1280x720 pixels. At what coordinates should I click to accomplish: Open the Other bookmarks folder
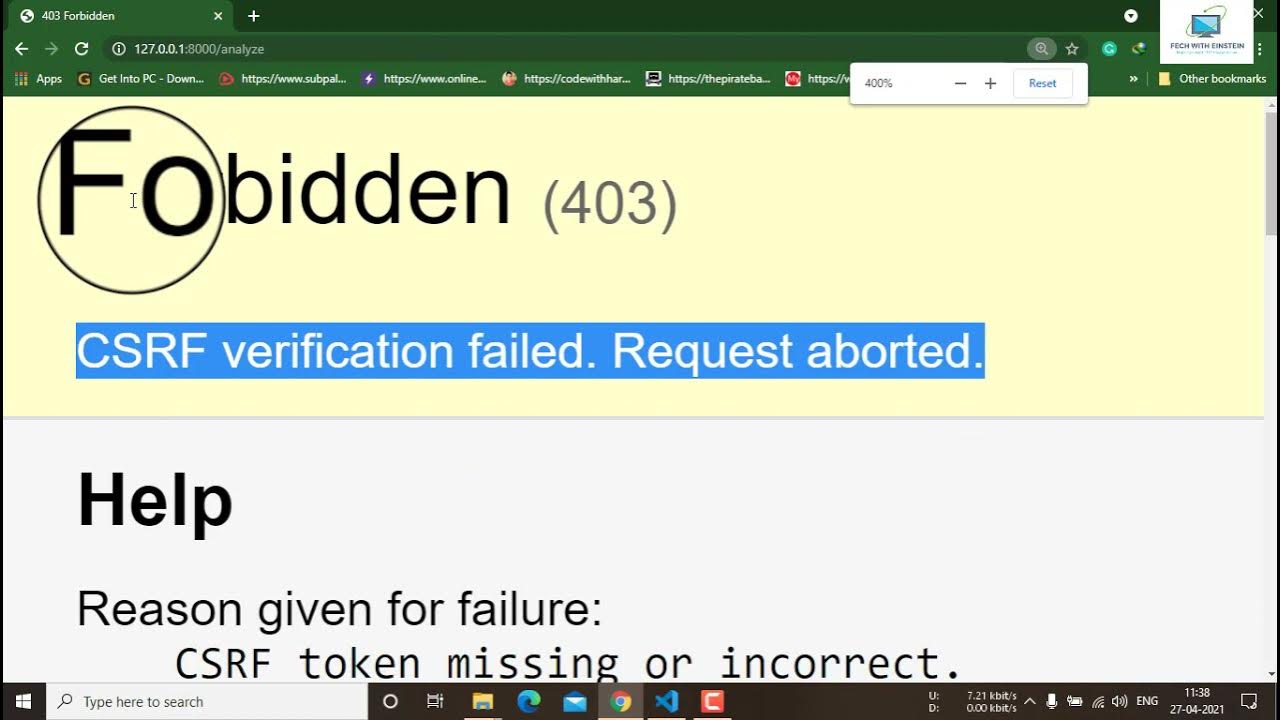pos(1212,78)
